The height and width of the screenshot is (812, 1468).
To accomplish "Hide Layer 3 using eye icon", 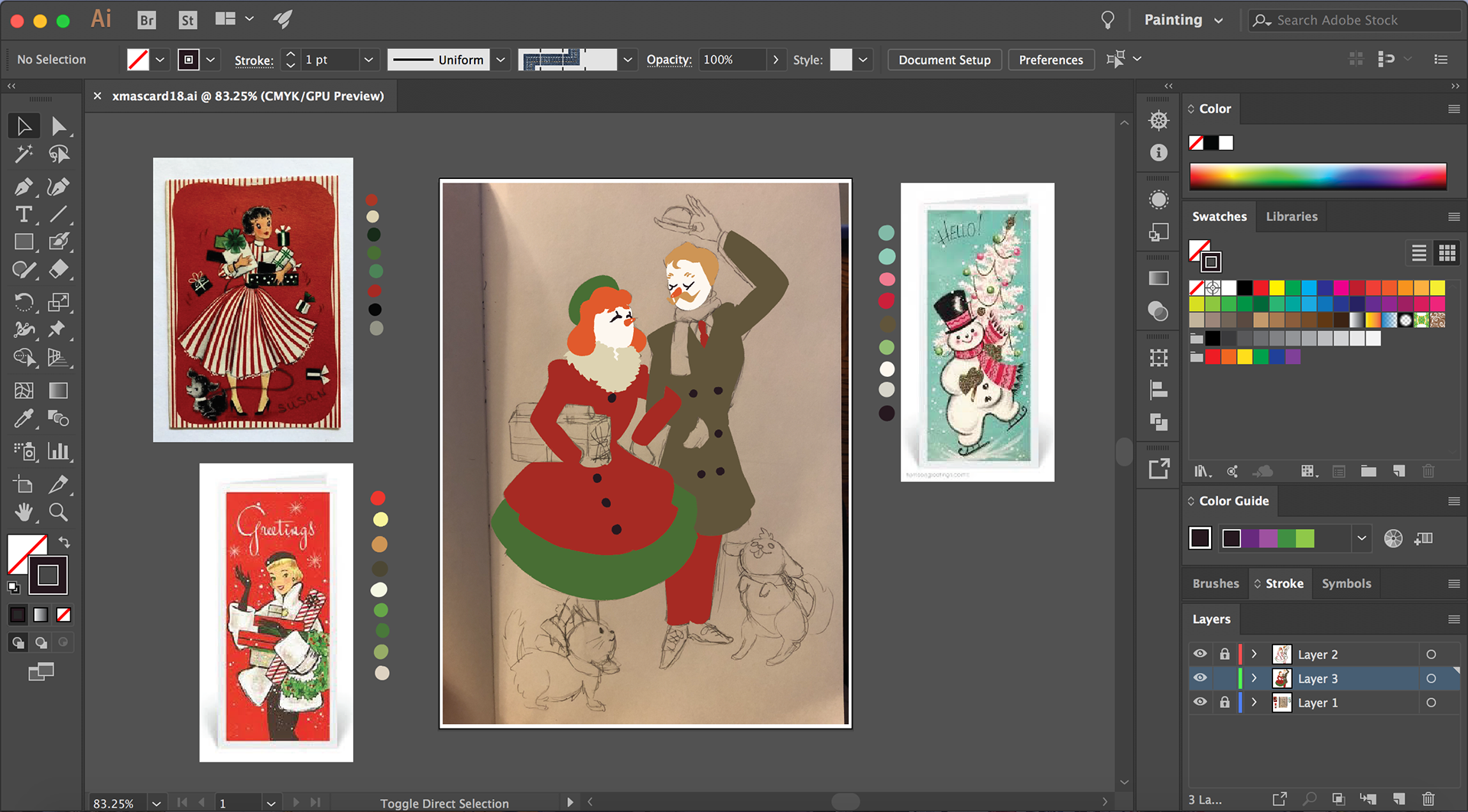I will [1200, 678].
